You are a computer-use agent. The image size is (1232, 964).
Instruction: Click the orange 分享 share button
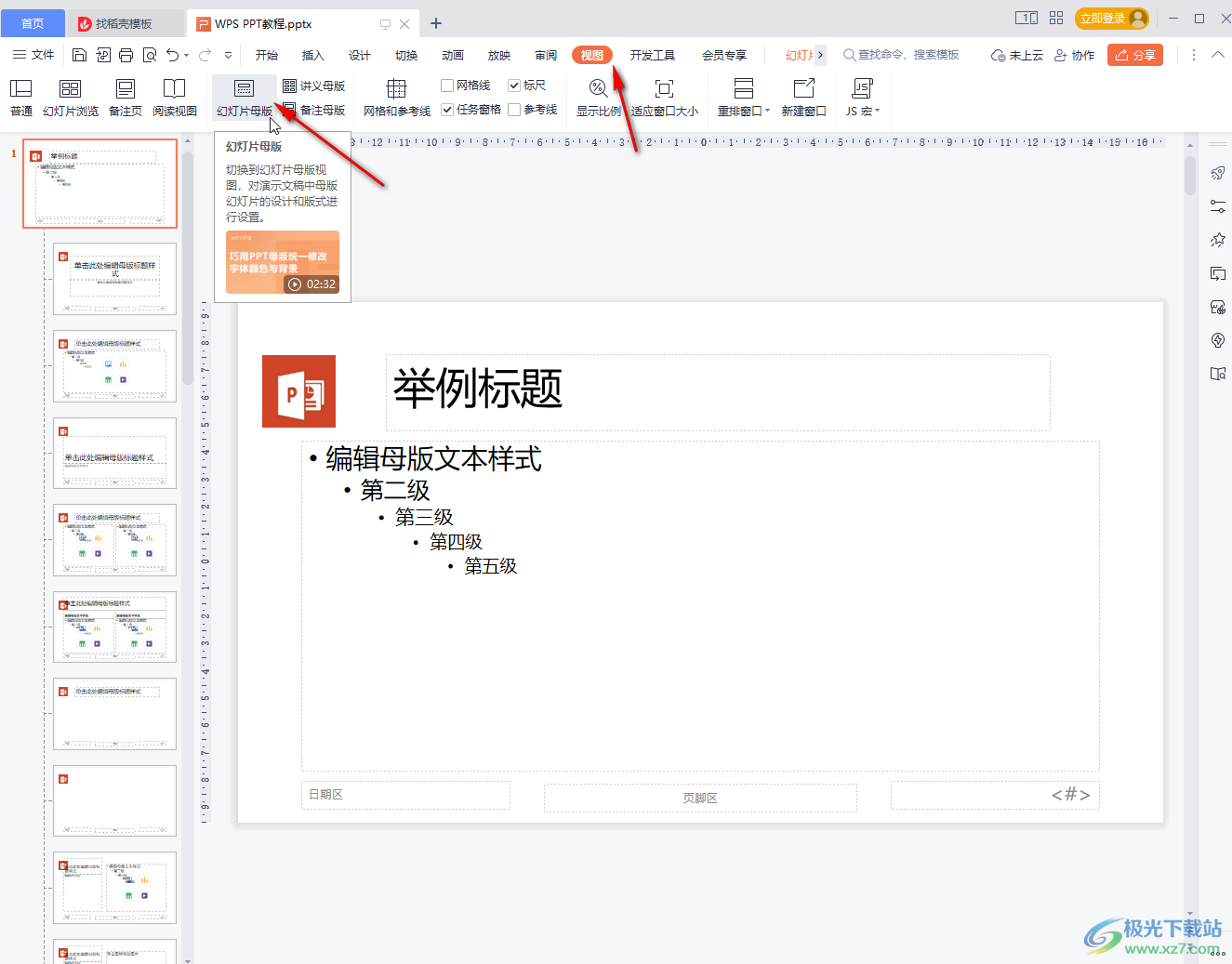click(1135, 55)
